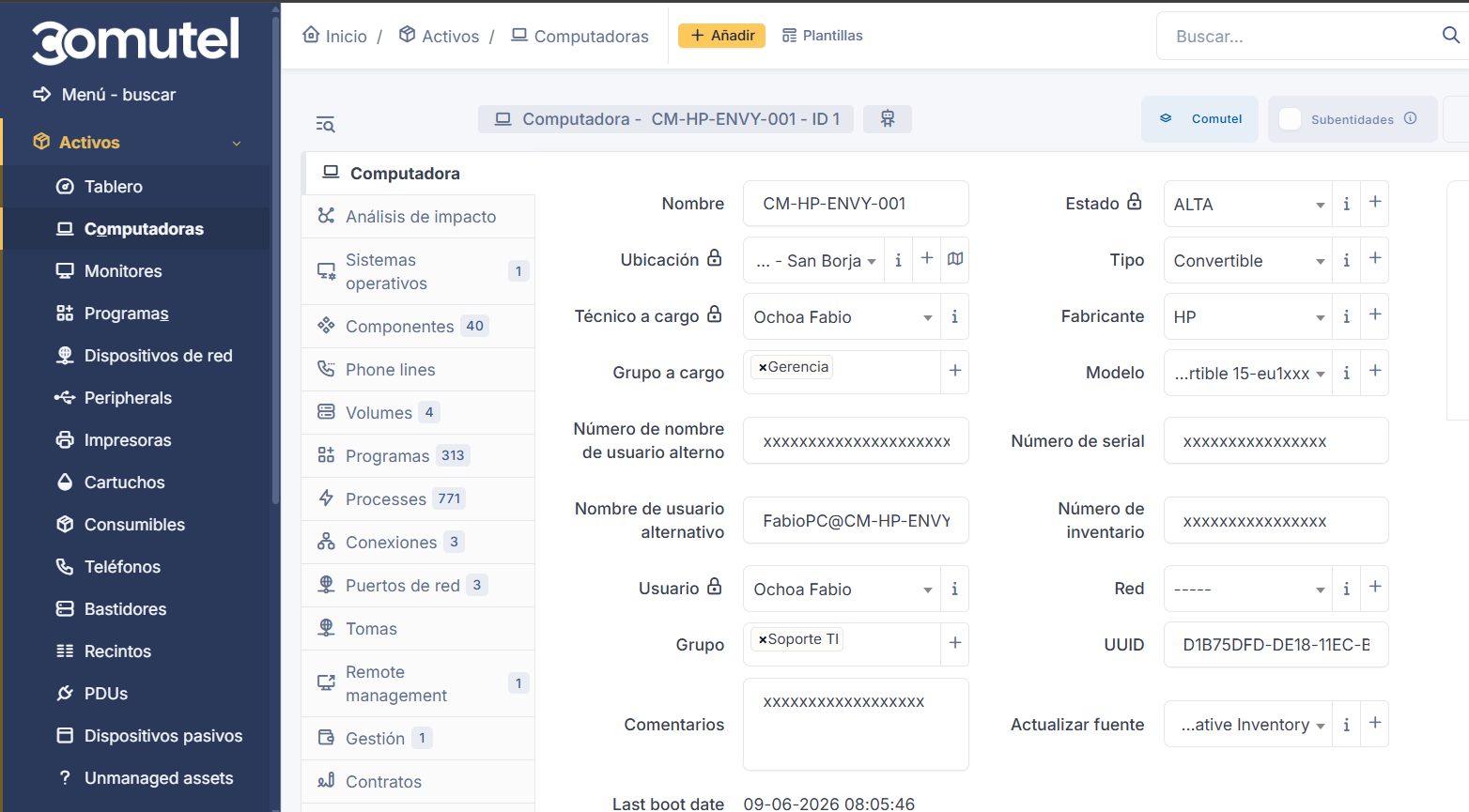Image resolution: width=1469 pixels, height=812 pixels.
Task: Show info for Estado field
Action: click(x=1346, y=204)
